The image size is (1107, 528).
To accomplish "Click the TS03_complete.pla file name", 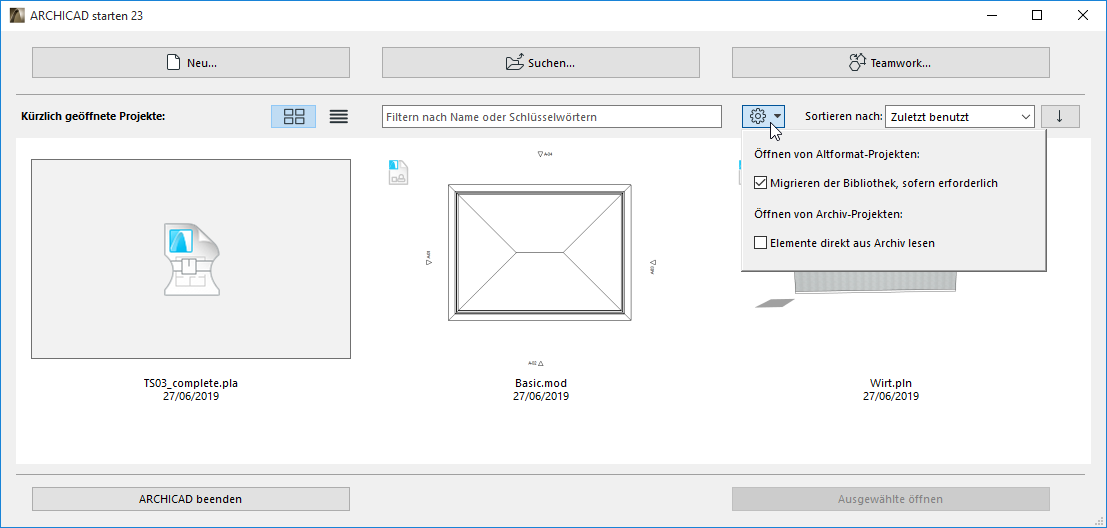I will [x=191, y=383].
